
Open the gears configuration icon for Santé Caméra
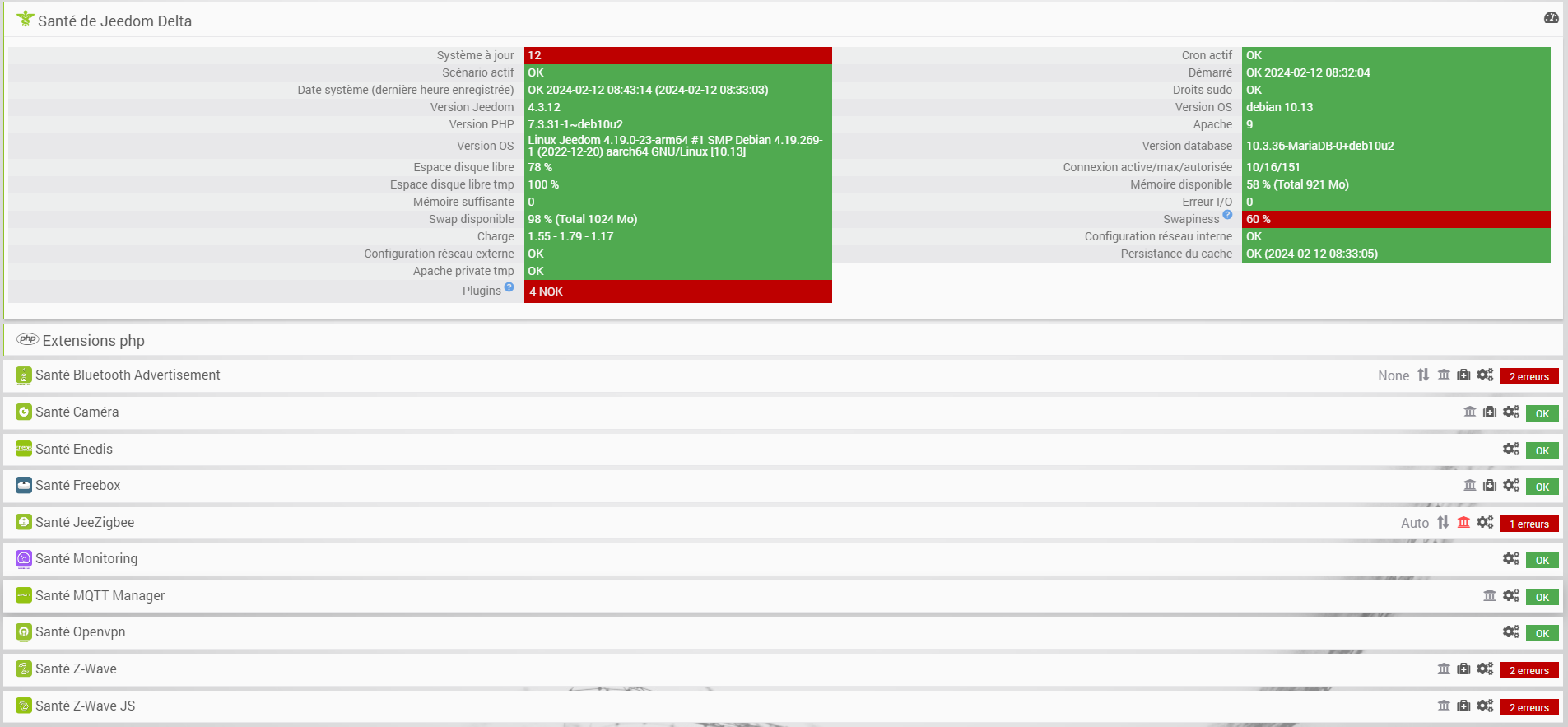pos(1511,412)
